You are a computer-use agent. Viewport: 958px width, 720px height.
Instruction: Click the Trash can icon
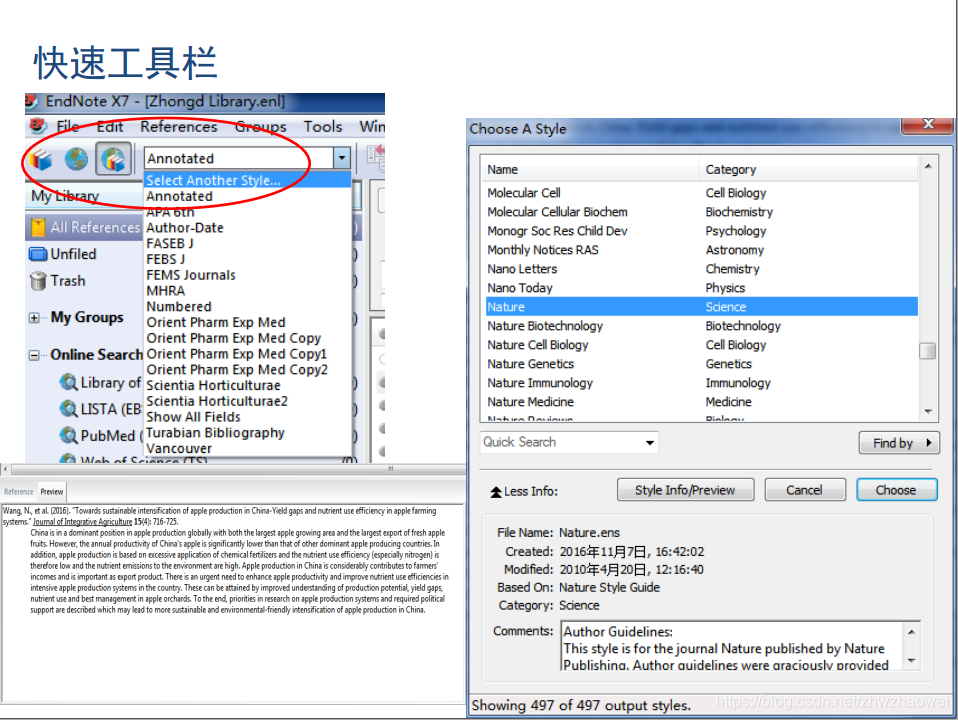tap(38, 281)
